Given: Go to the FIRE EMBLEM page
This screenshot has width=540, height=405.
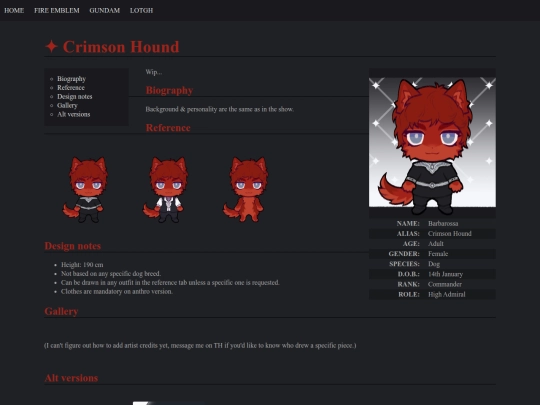Looking at the screenshot, I should tap(57, 10).
